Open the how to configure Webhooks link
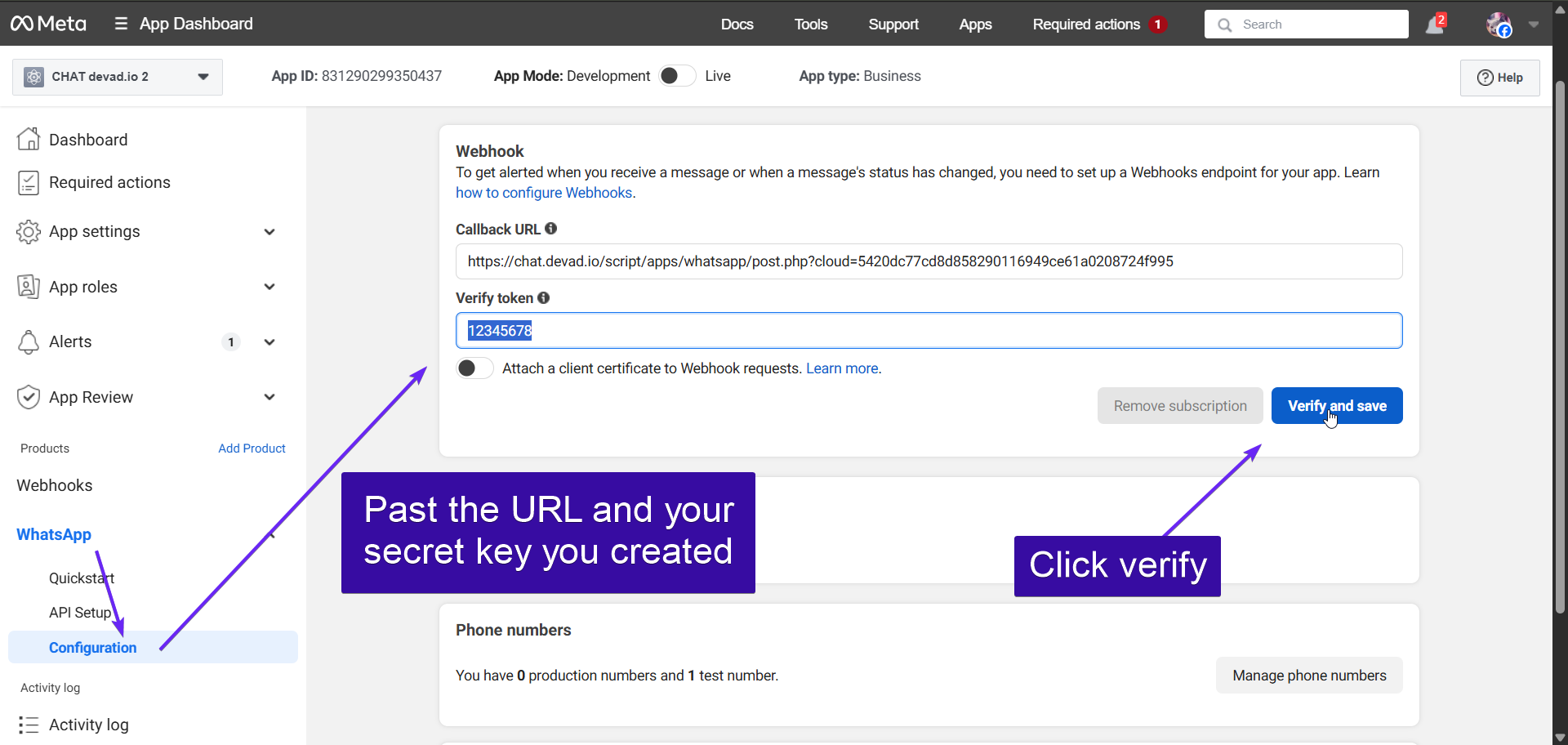 (x=544, y=193)
